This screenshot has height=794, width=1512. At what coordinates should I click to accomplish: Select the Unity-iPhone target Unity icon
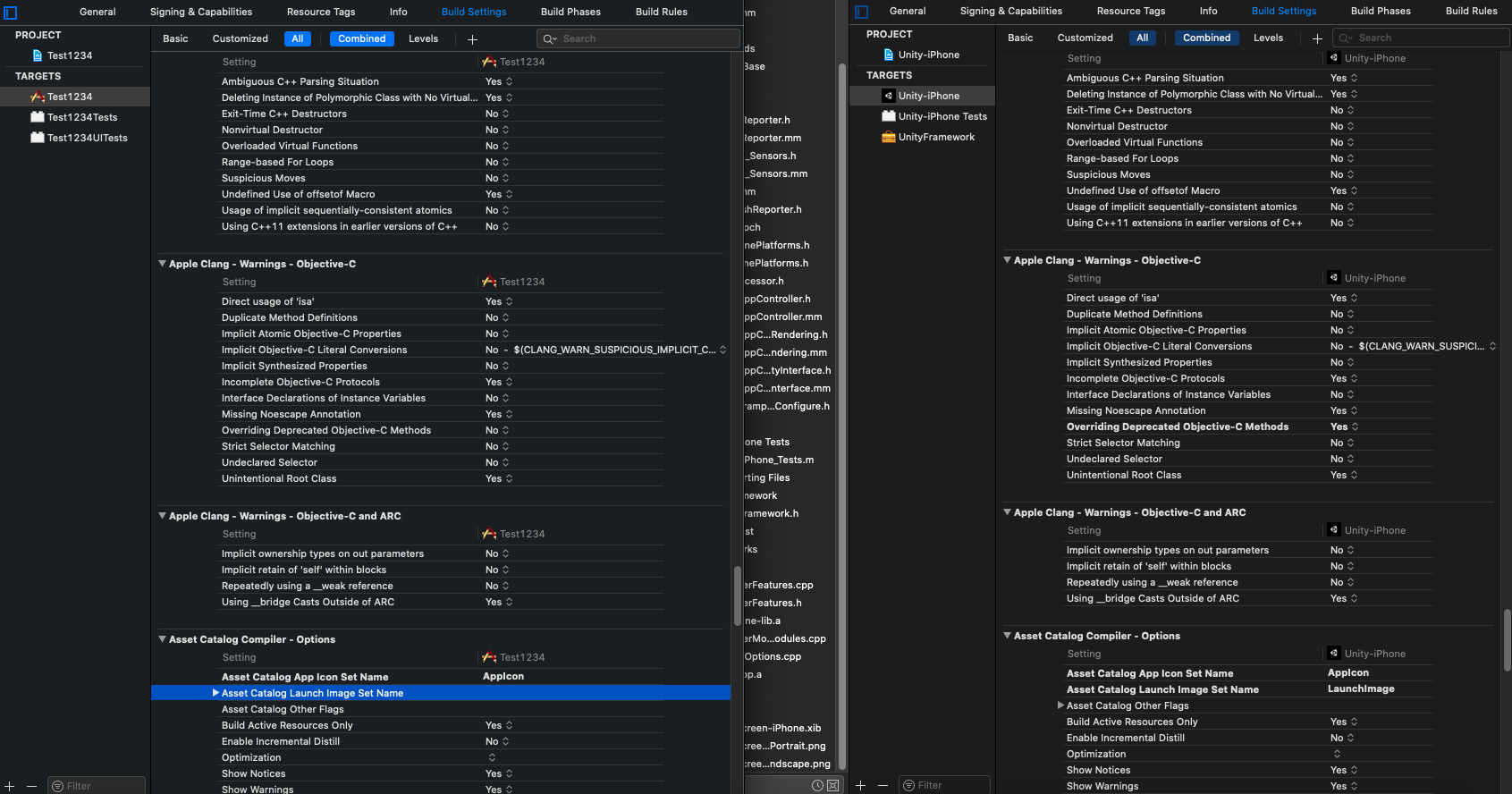coord(889,96)
